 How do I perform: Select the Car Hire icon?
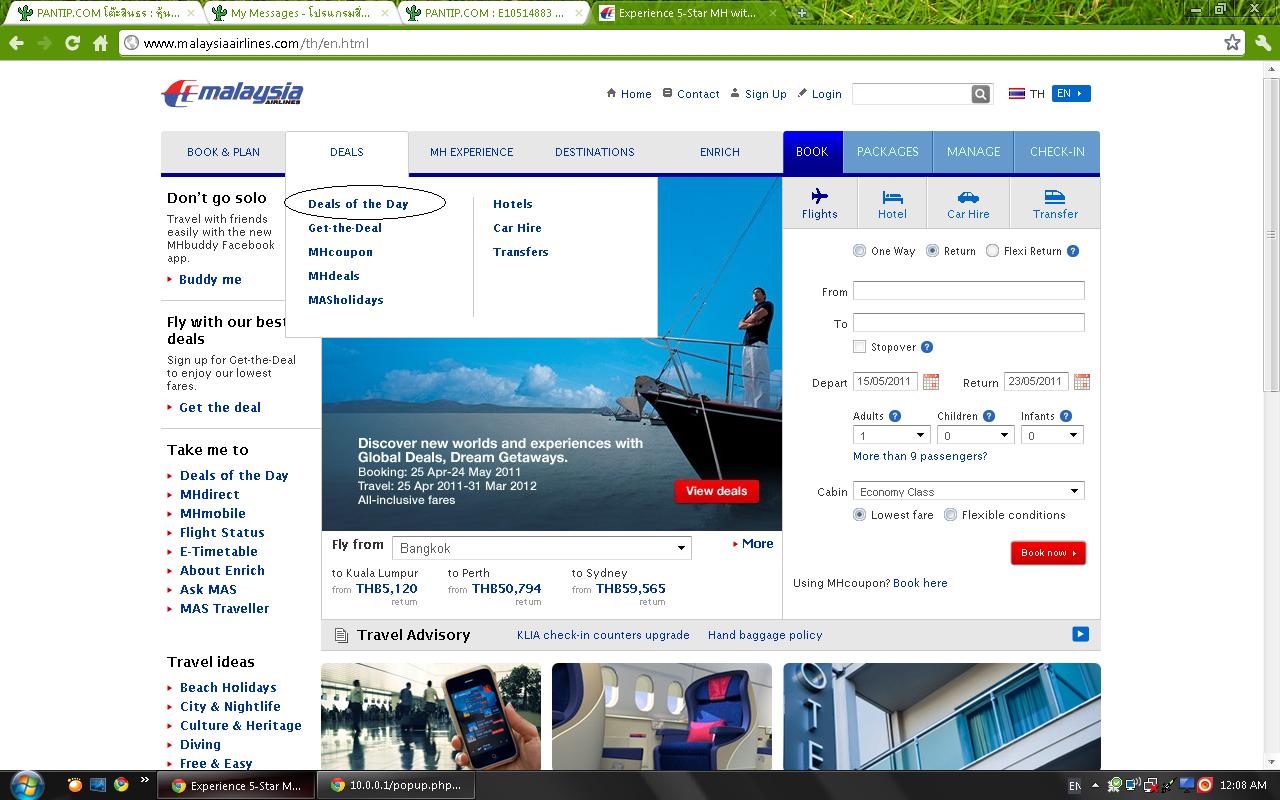click(968, 203)
